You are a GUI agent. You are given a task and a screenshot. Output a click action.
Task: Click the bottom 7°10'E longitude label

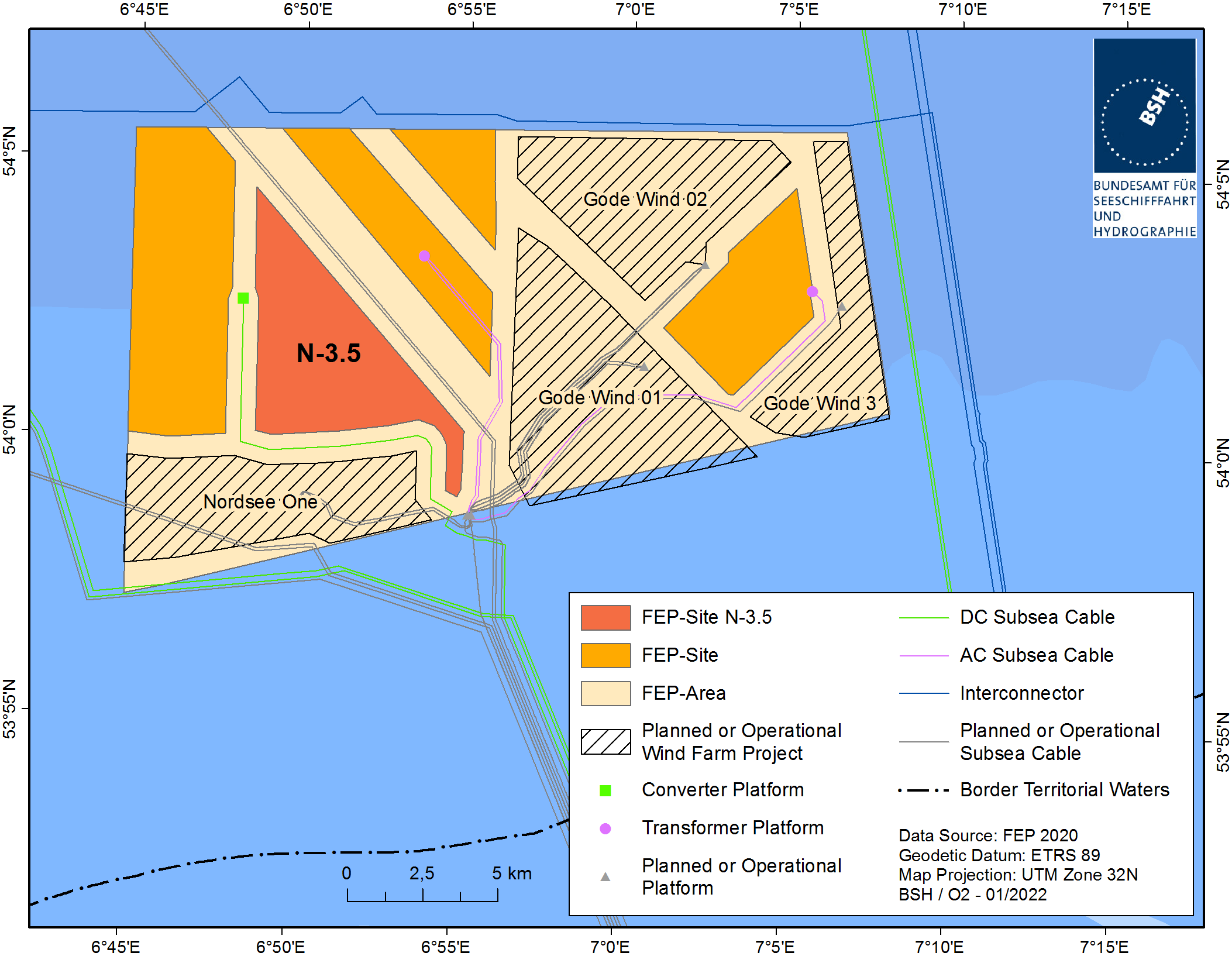pyautogui.click(x=940, y=947)
